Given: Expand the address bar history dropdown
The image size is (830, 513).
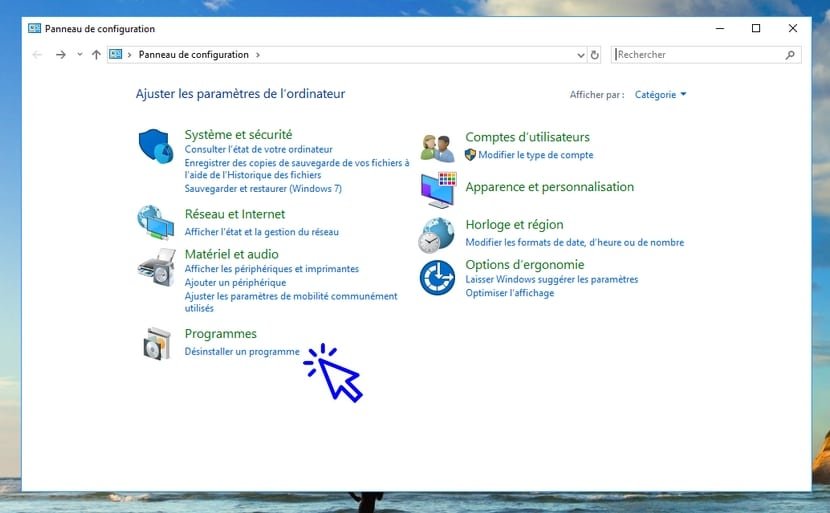Looking at the screenshot, I should (x=581, y=55).
